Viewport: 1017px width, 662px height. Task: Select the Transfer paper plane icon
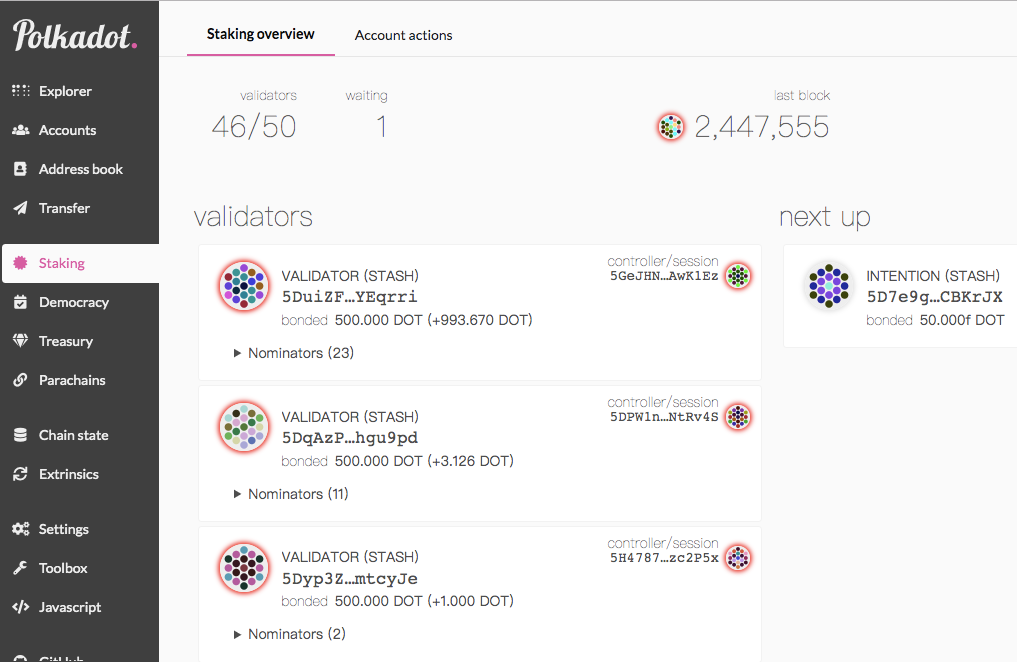pos(21,208)
